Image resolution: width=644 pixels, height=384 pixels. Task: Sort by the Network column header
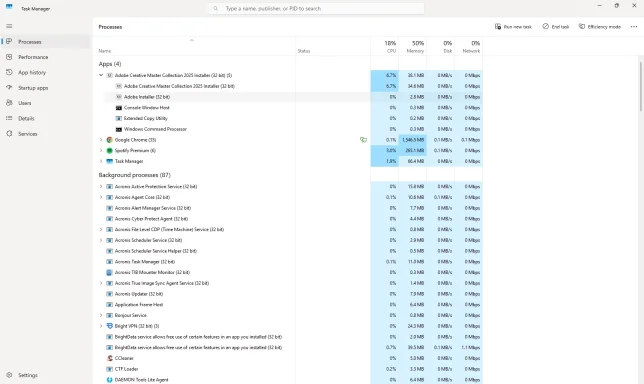coord(468,46)
